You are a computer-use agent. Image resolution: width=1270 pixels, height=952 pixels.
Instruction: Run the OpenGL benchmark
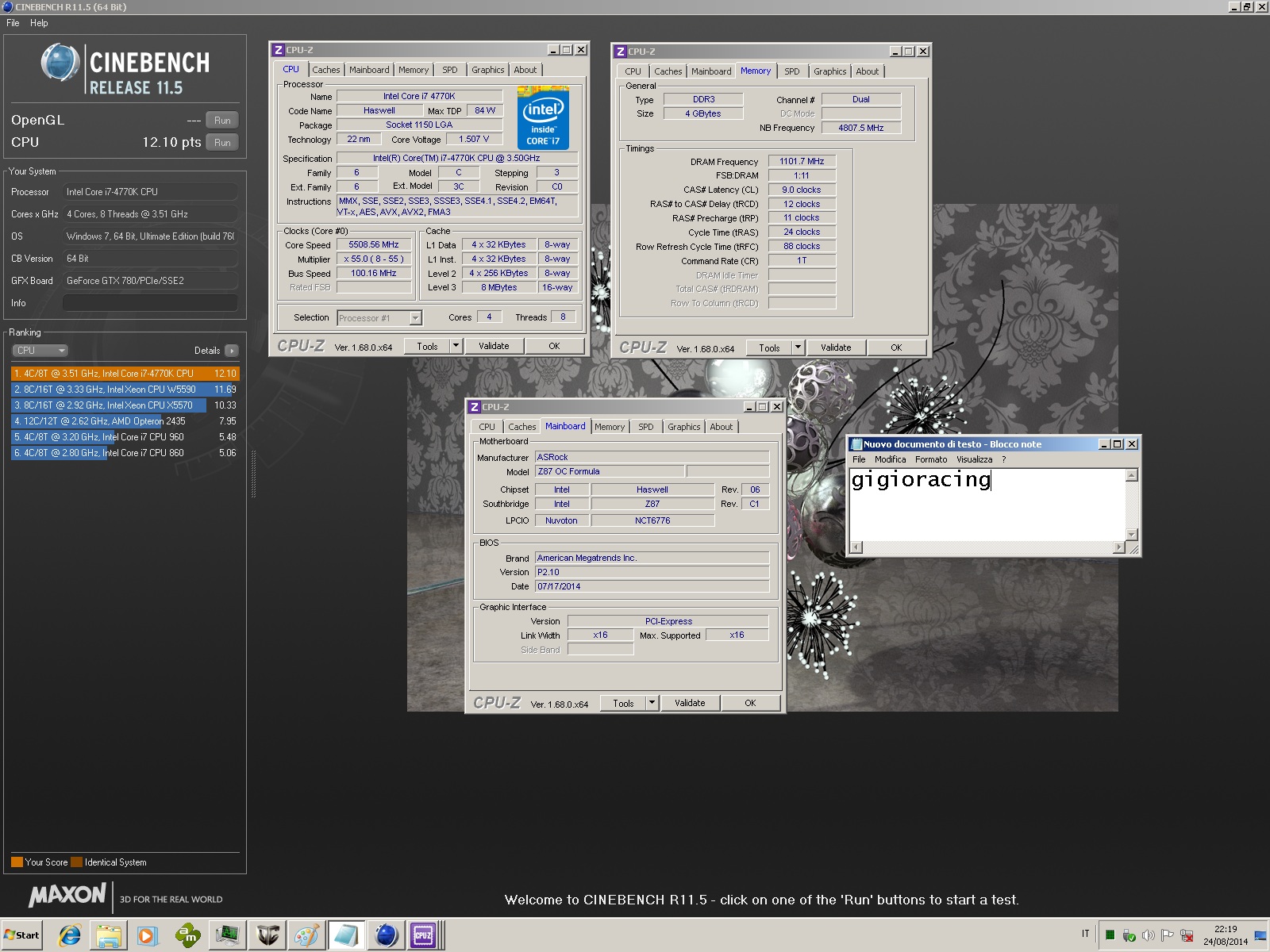(222, 121)
